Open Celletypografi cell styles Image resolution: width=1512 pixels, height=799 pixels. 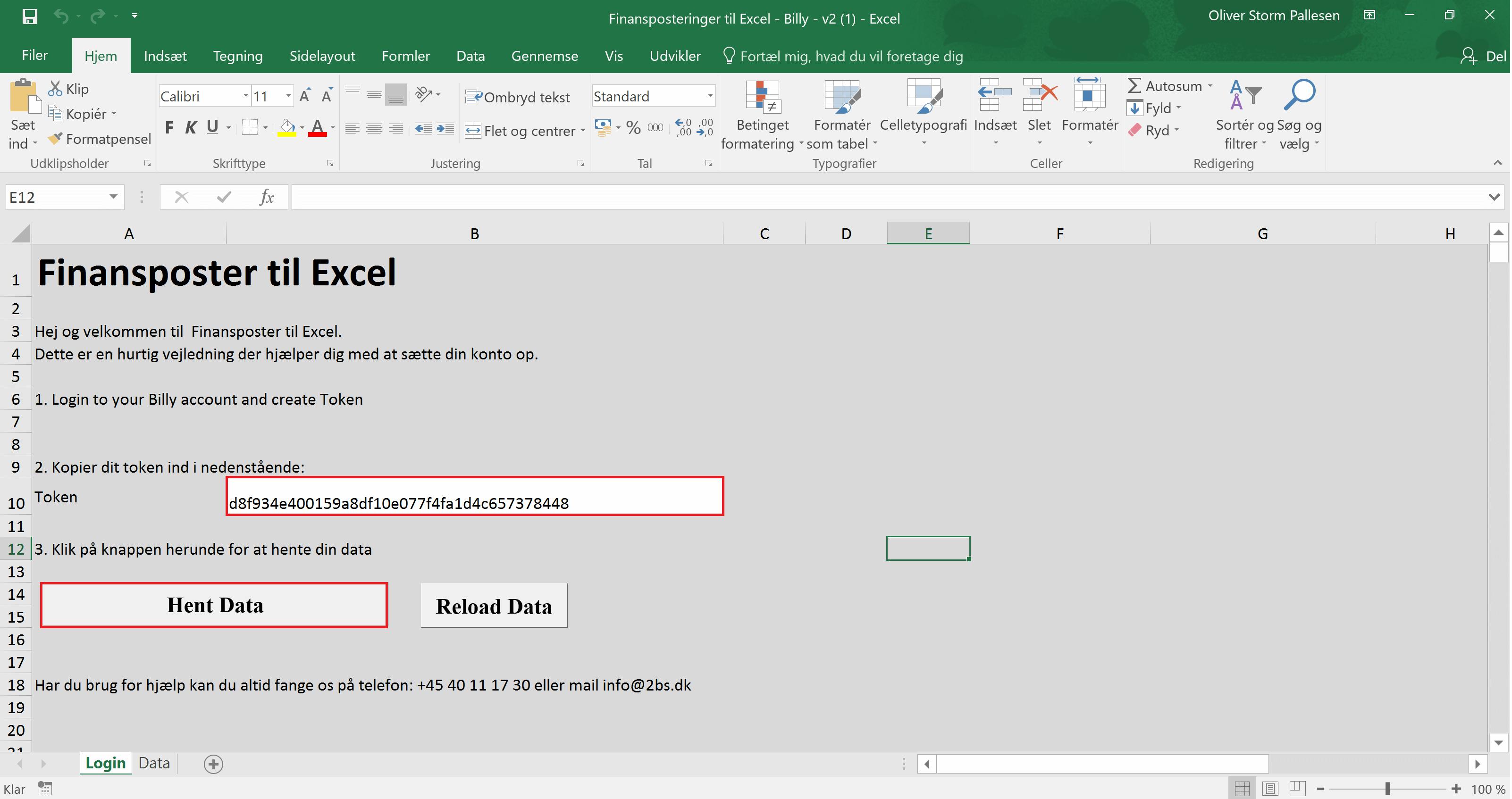923,113
